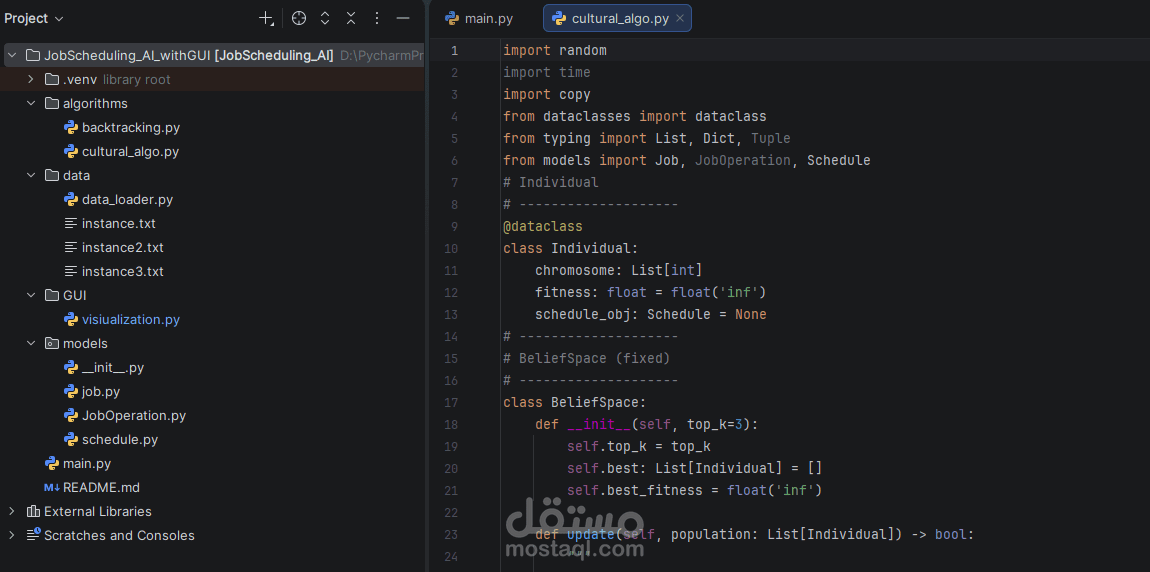Expand Scratches and Consoles node
1150x572 pixels.
tap(12, 535)
